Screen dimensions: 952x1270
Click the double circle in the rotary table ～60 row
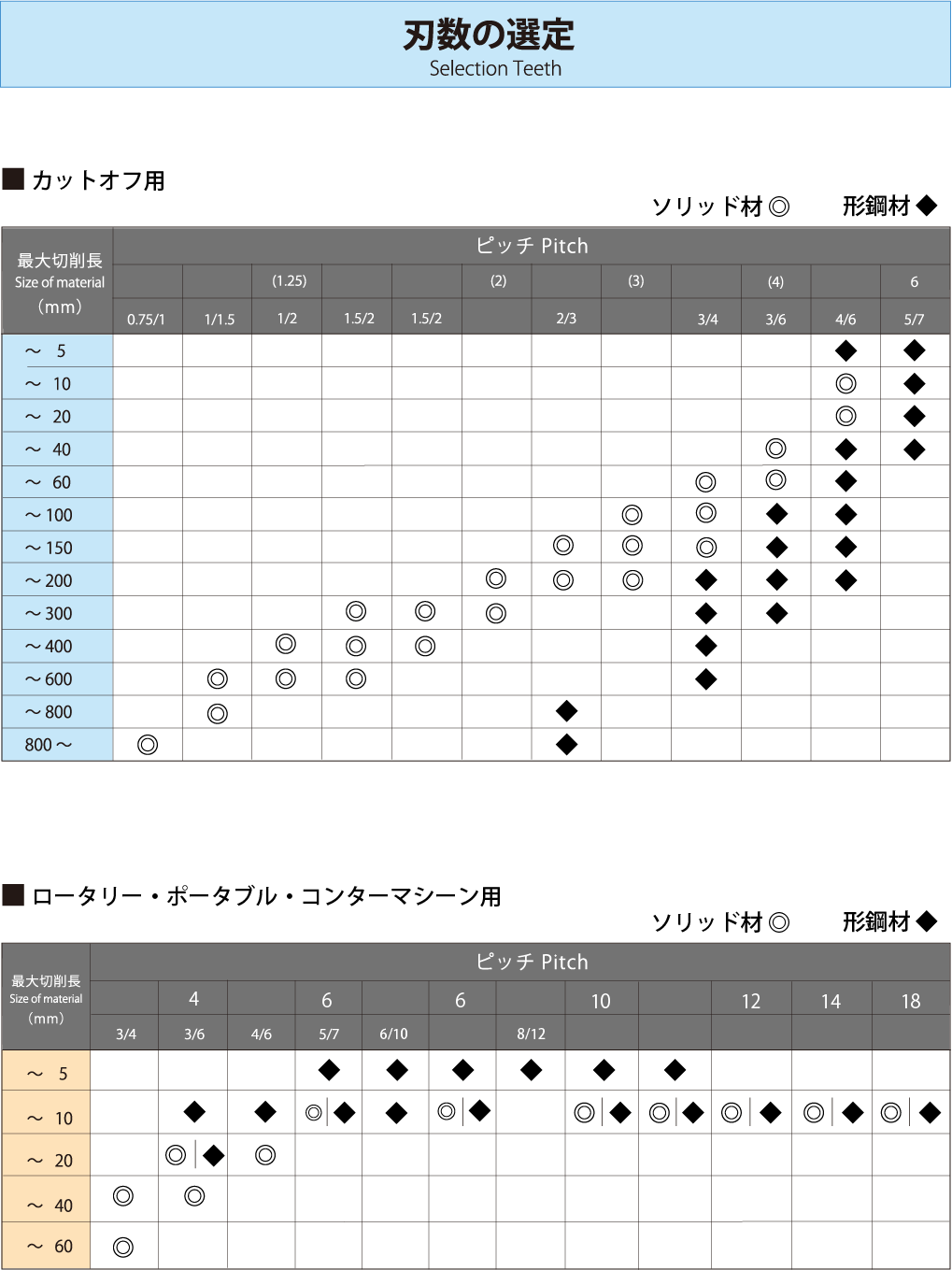[x=123, y=1247]
